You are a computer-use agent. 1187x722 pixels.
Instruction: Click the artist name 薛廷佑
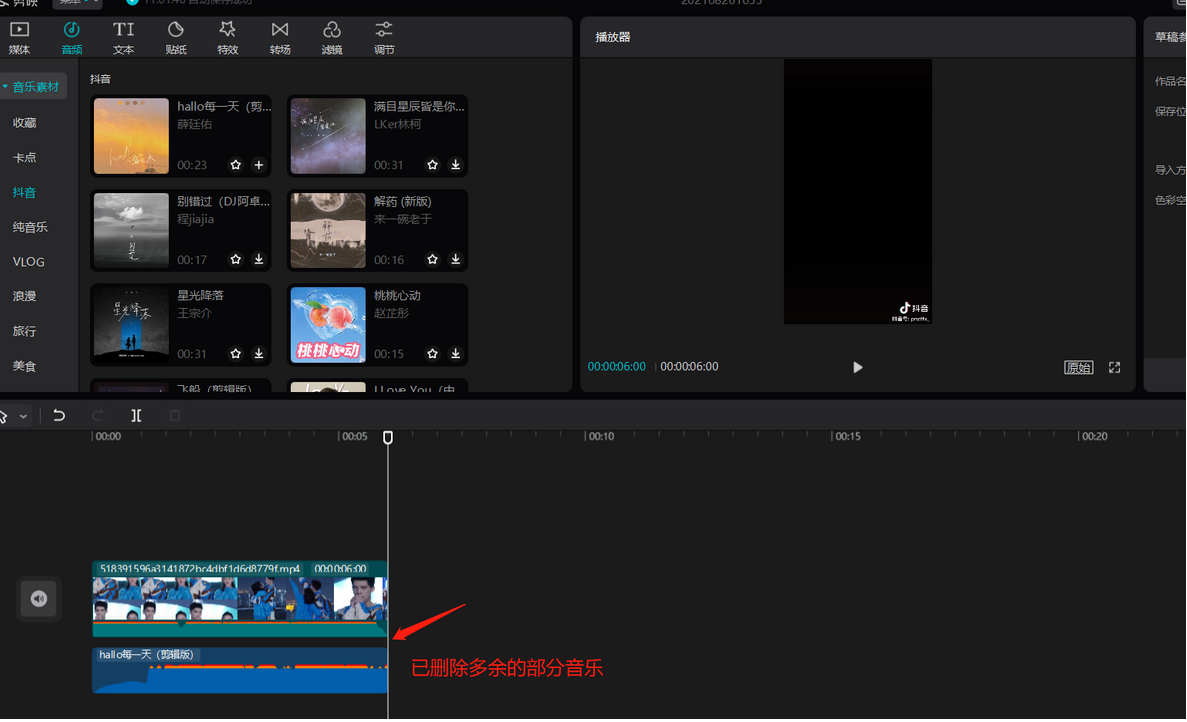tap(195, 124)
